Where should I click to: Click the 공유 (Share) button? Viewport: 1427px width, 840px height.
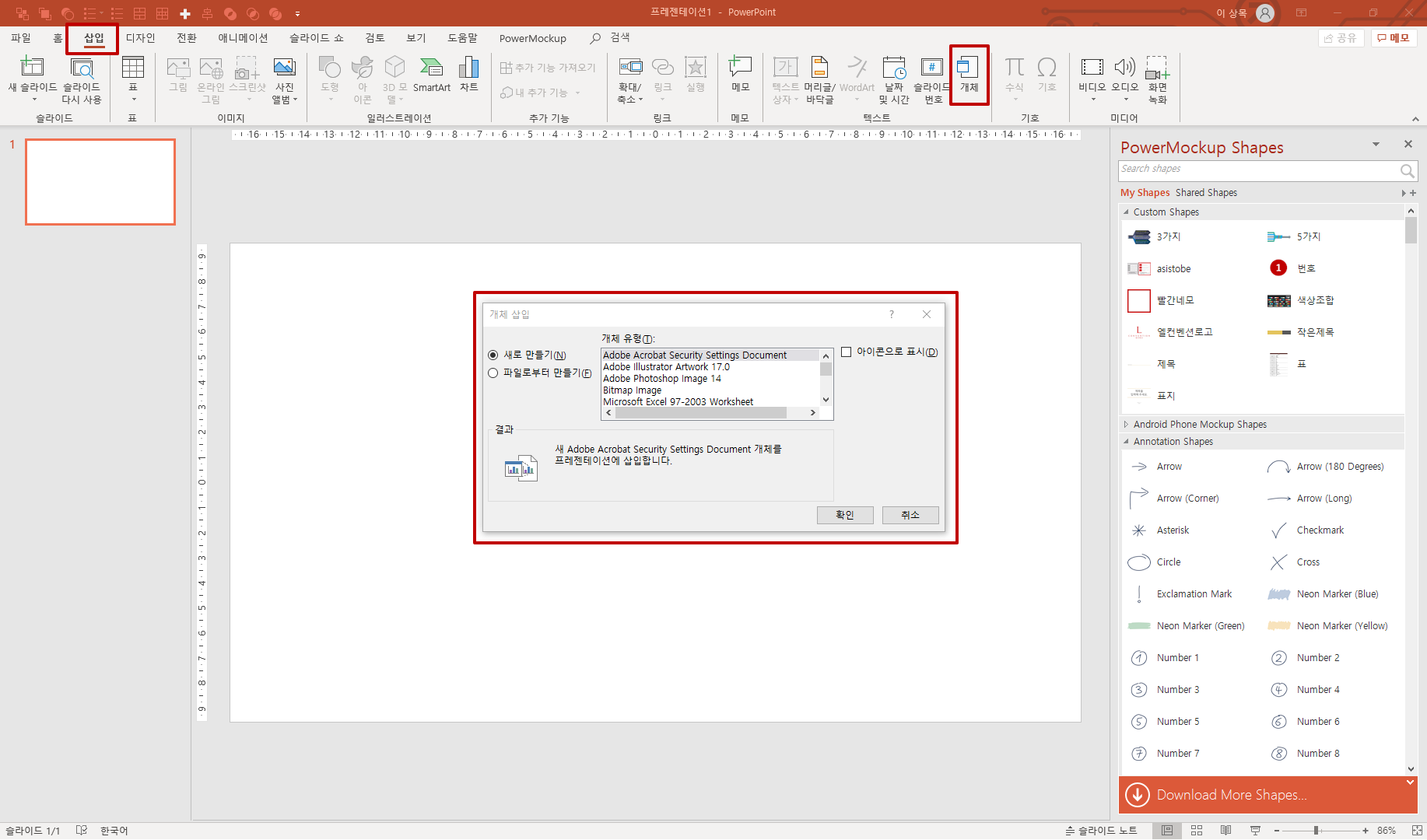1341,38
